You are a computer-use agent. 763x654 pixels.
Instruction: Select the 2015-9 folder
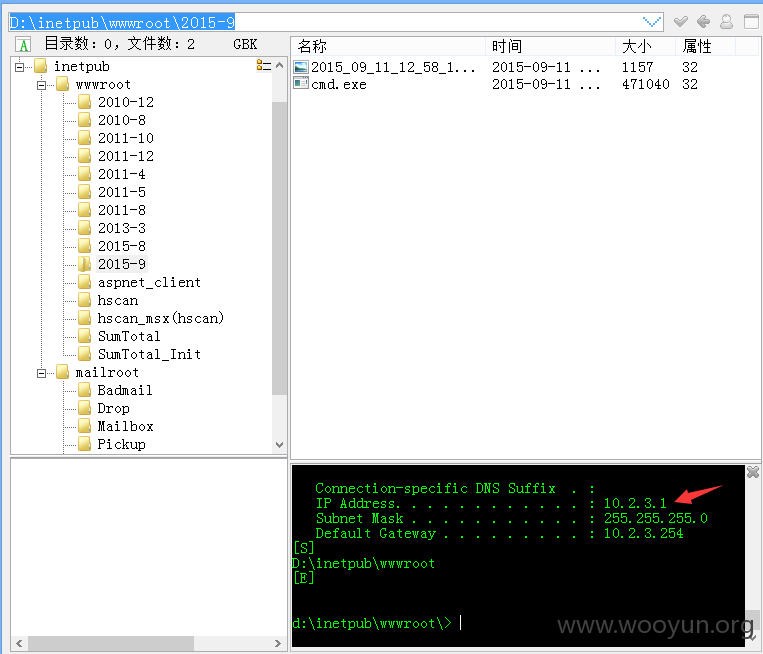pyautogui.click(x=122, y=264)
